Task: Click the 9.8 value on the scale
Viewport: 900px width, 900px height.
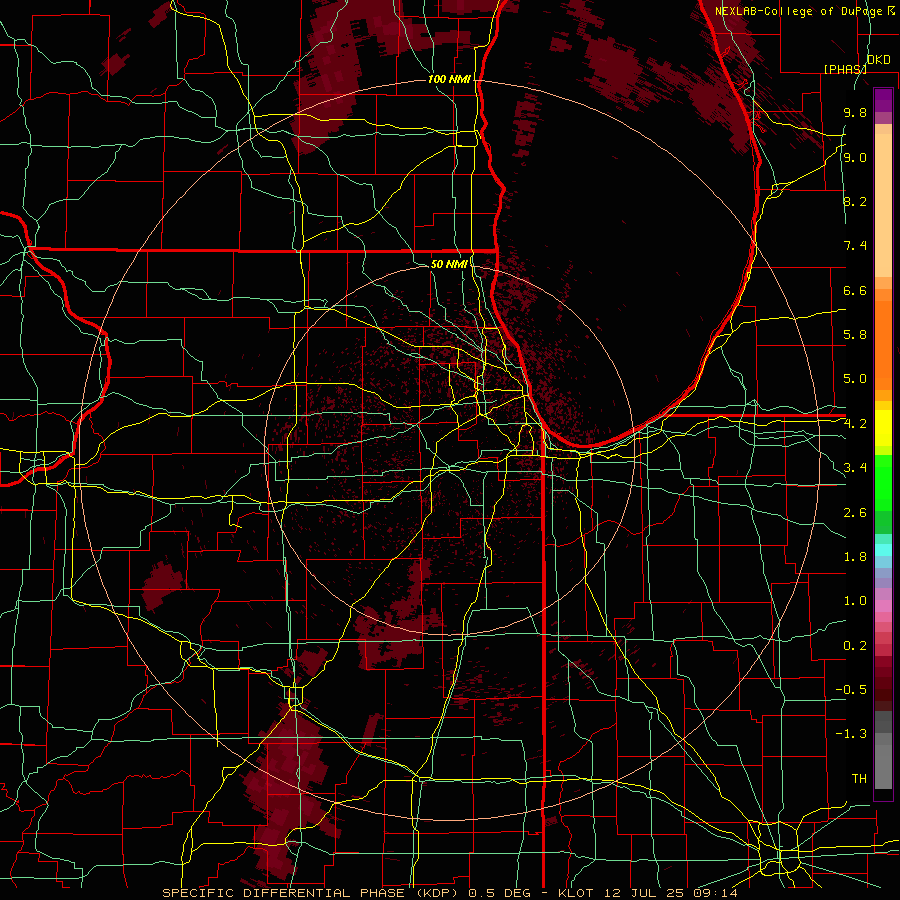Action: 855,112
